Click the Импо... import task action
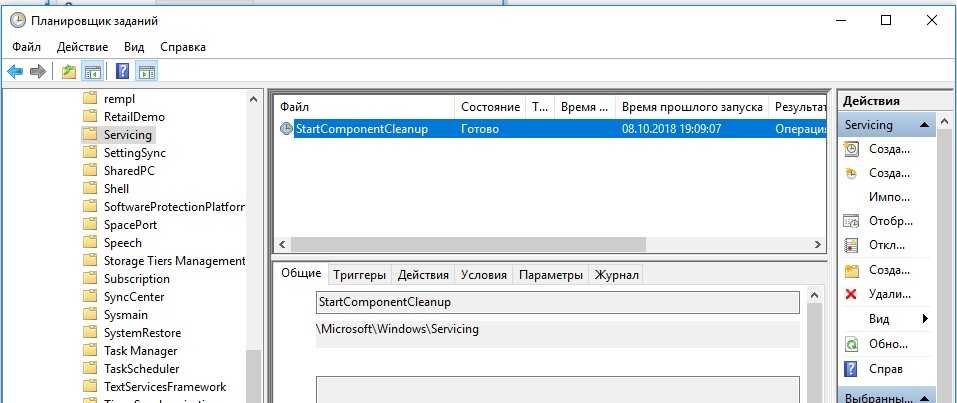The width and height of the screenshot is (957, 403). (889, 197)
